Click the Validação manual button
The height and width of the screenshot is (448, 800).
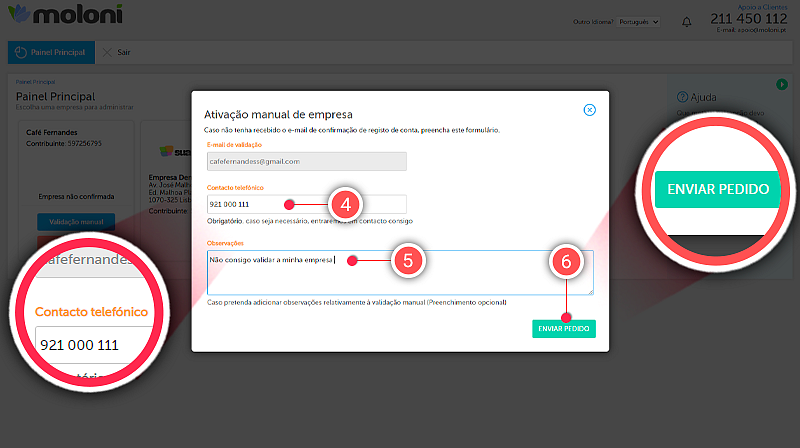(x=76, y=222)
